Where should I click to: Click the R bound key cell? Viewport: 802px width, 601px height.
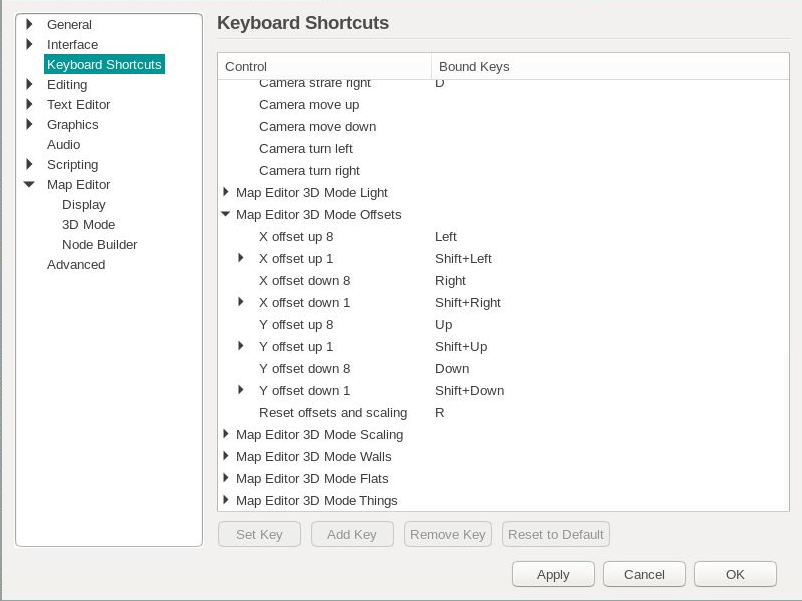click(439, 412)
